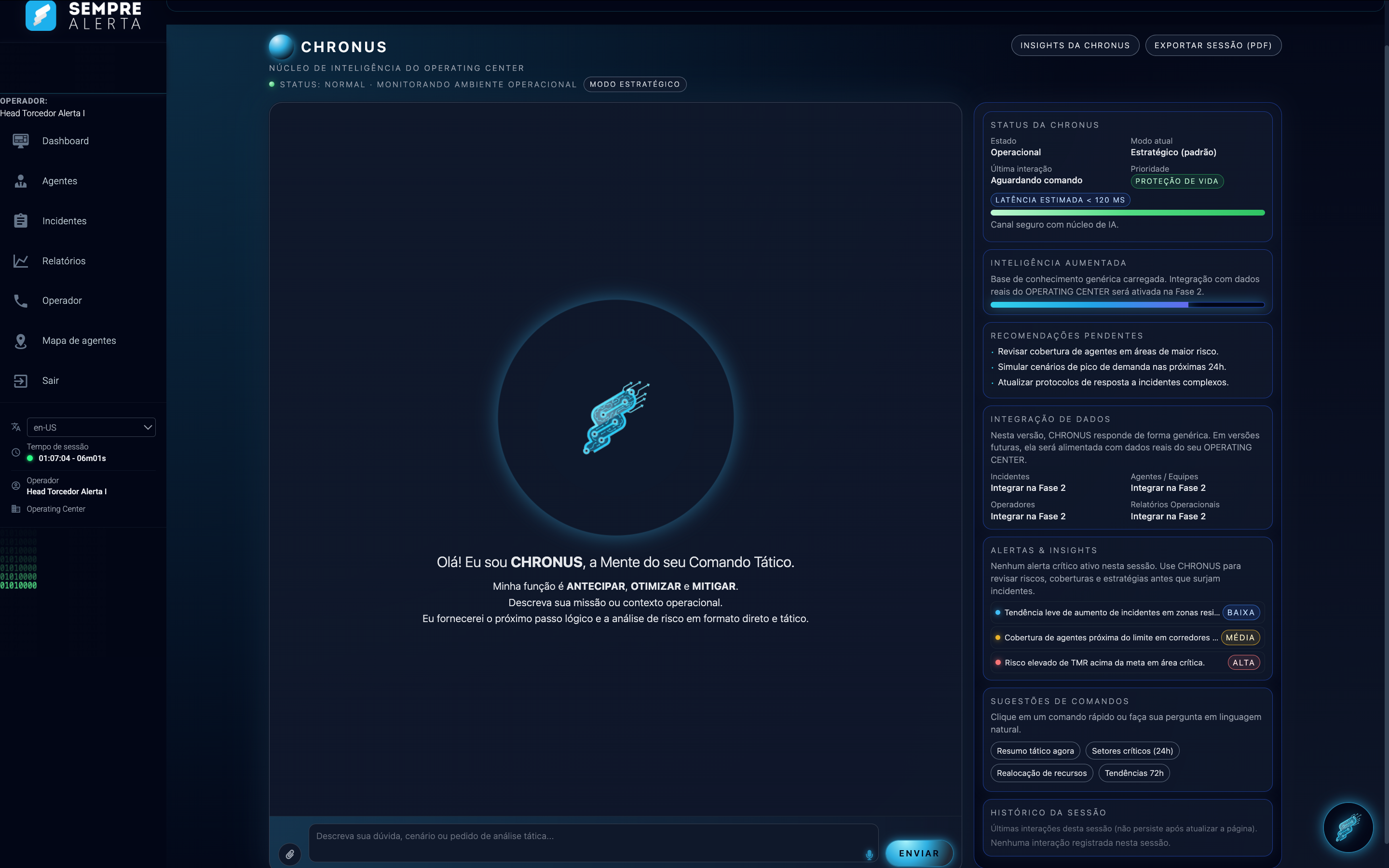Click the Relatórios chart icon
Screen dimensions: 1389x868
[21, 260]
